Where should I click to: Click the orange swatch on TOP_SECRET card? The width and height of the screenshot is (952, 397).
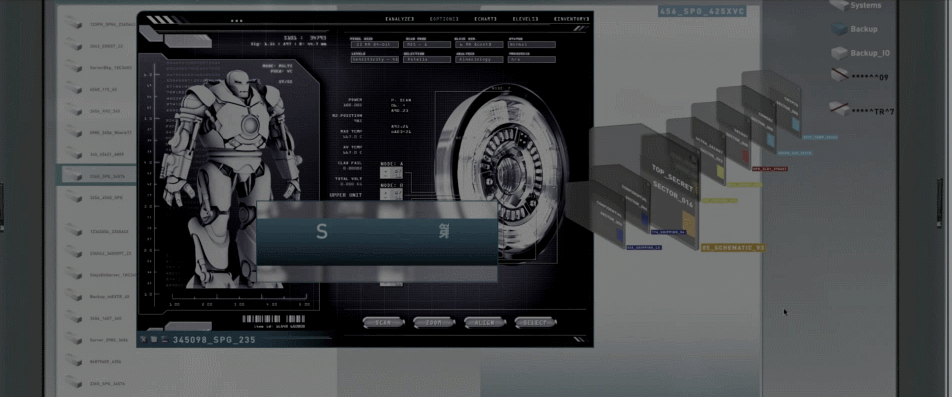point(688,223)
